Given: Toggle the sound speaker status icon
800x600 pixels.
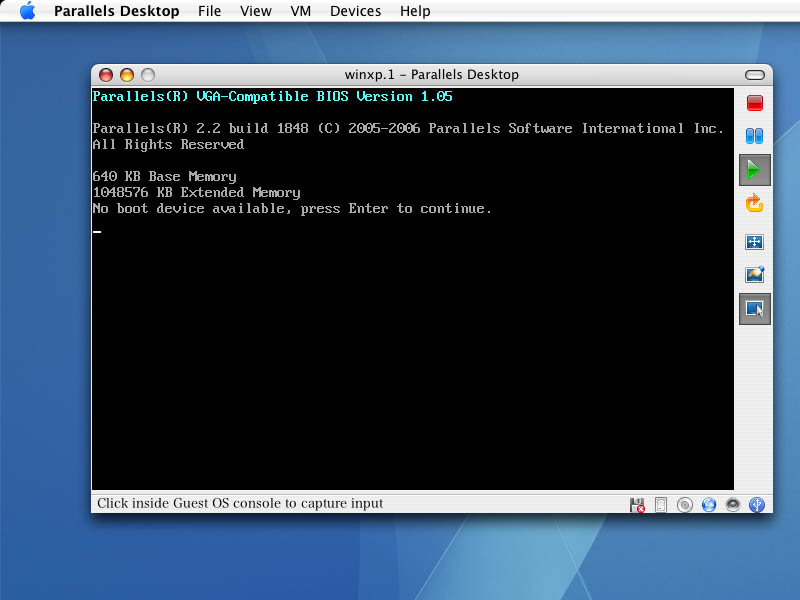Looking at the screenshot, I should coord(733,505).
